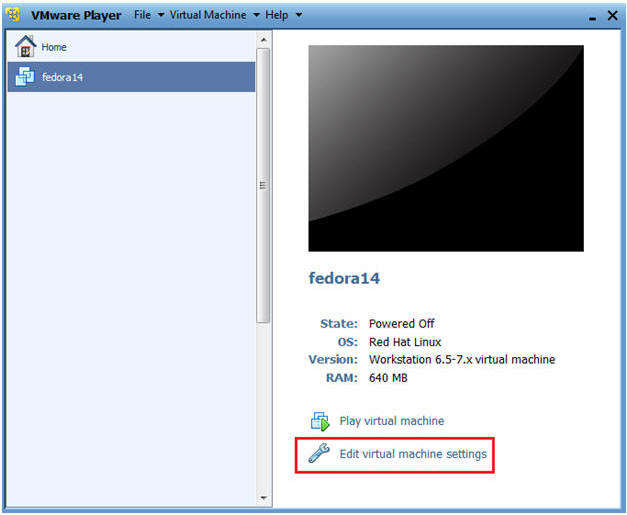Screen dimensions: 627x515
Task: Open the Help menu
Action: 276,15
